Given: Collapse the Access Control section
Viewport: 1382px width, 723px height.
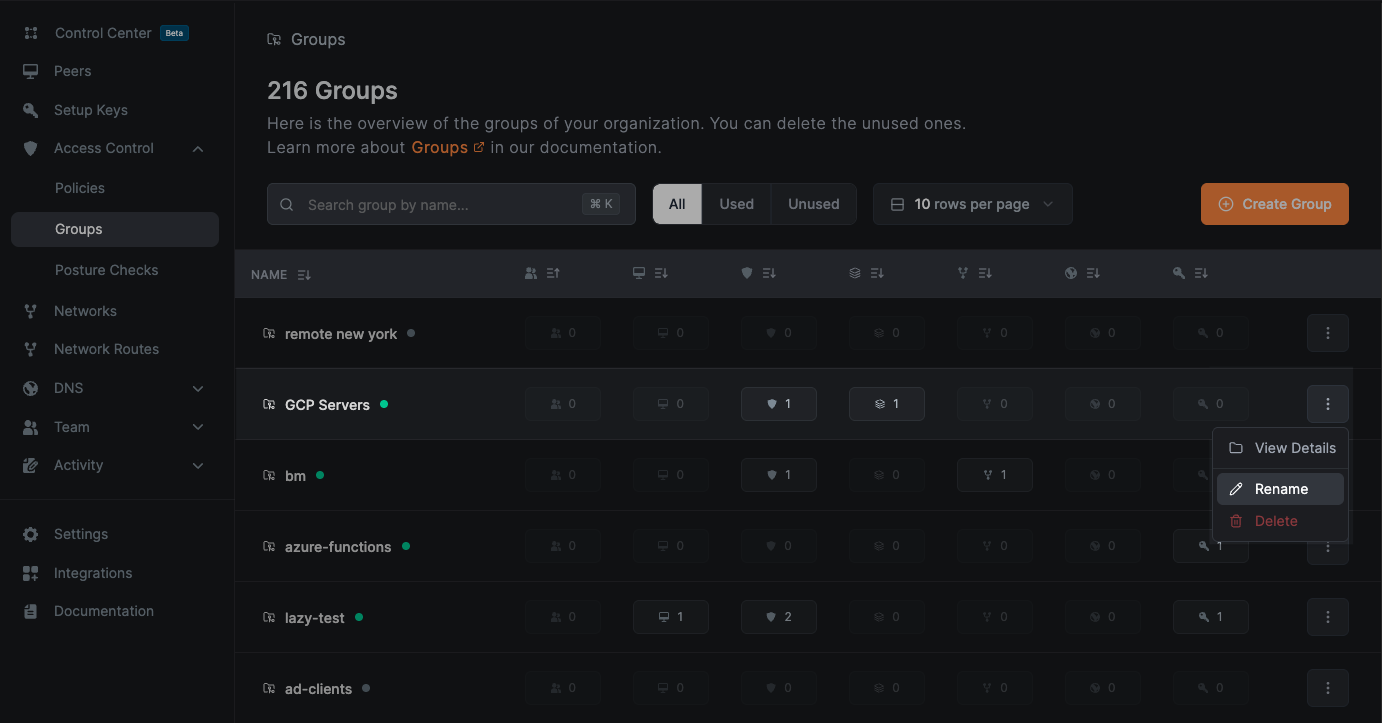Looking at the screenshot, I should [197, 149].
